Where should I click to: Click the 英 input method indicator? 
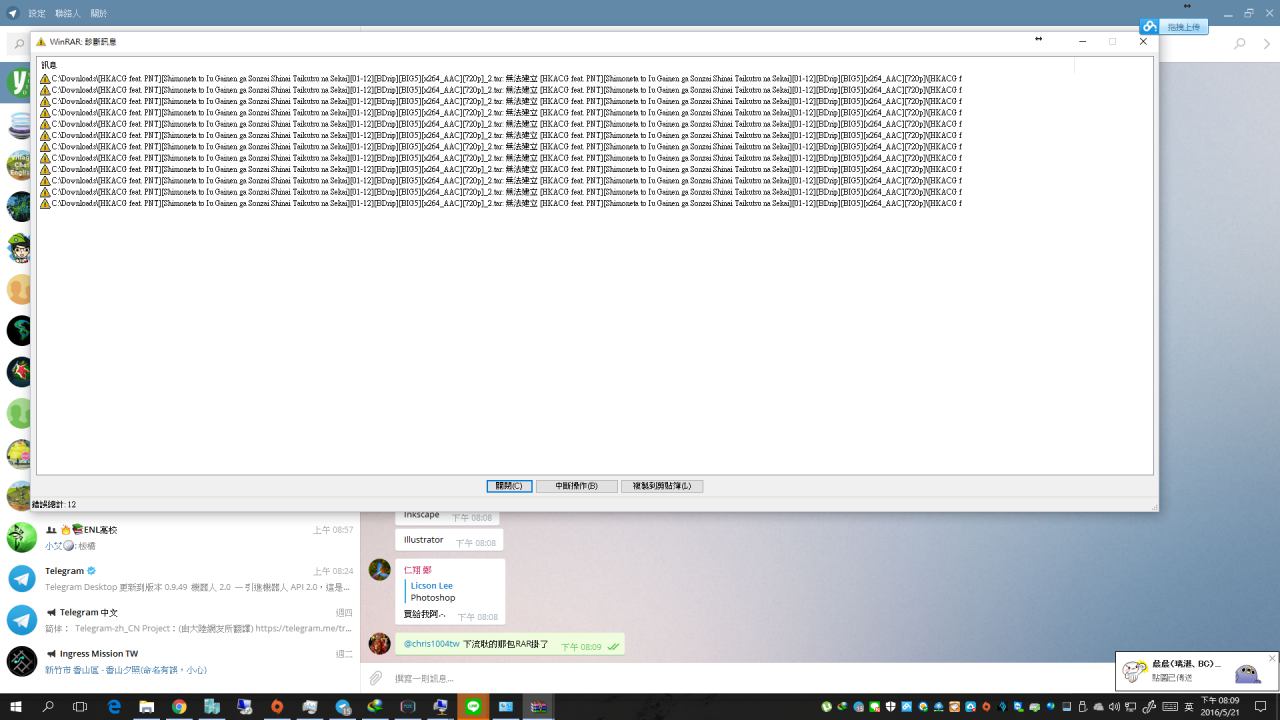coord(1188,707)
